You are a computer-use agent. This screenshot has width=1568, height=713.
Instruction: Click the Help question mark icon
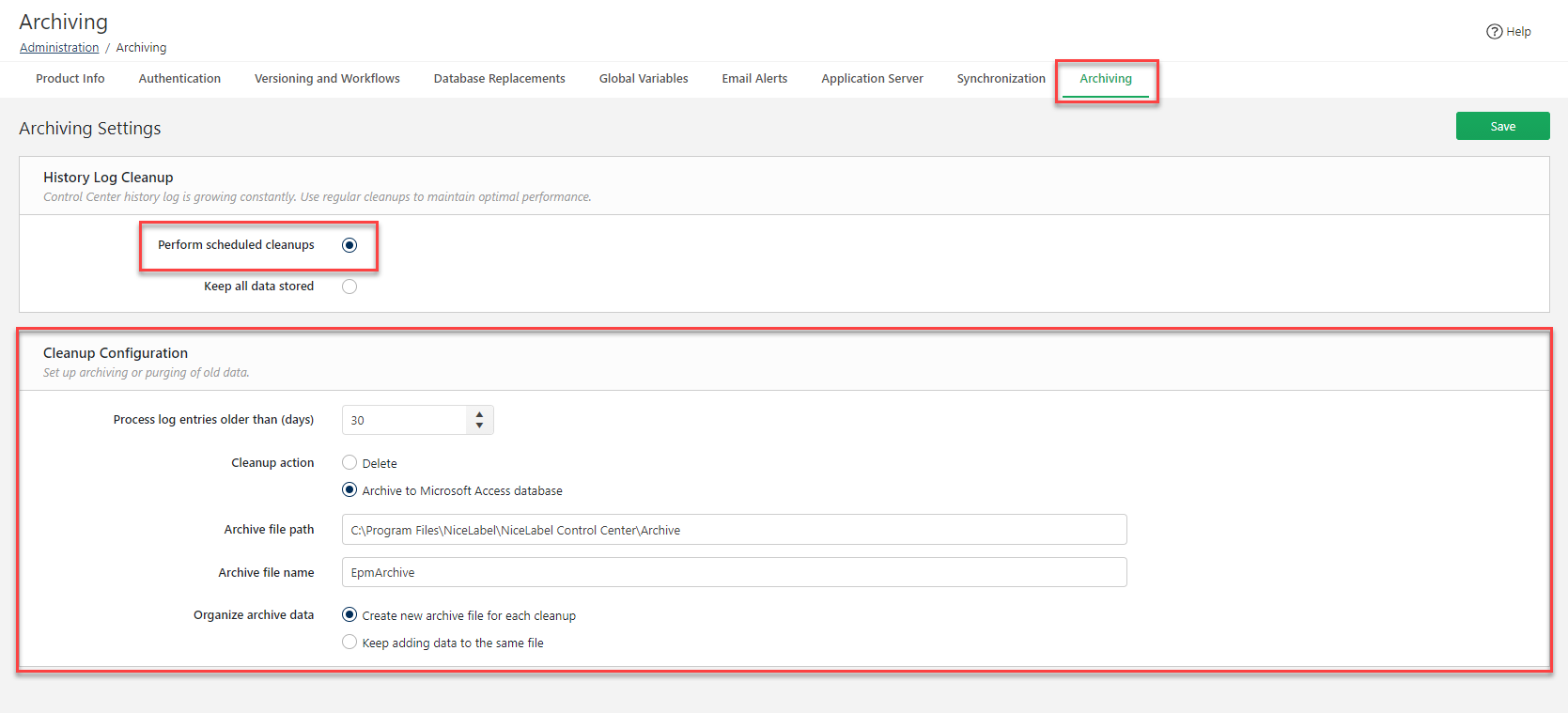click(1494, 32)
